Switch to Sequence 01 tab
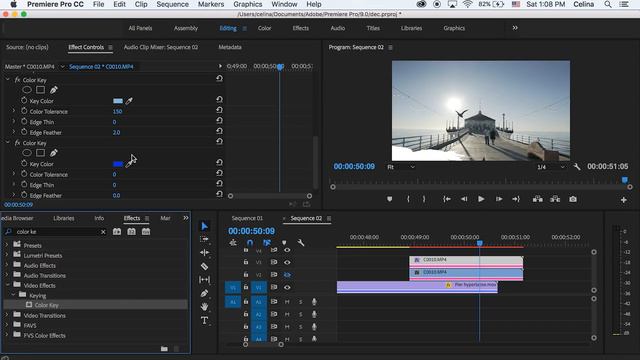The height and width of the screenshot is (360, 640). coord(247,218)
